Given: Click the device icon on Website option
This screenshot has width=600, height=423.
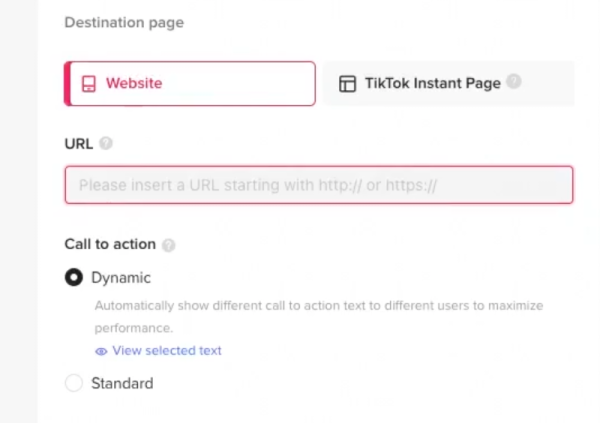Looking at the screenshot, I should tap(89, 83).
